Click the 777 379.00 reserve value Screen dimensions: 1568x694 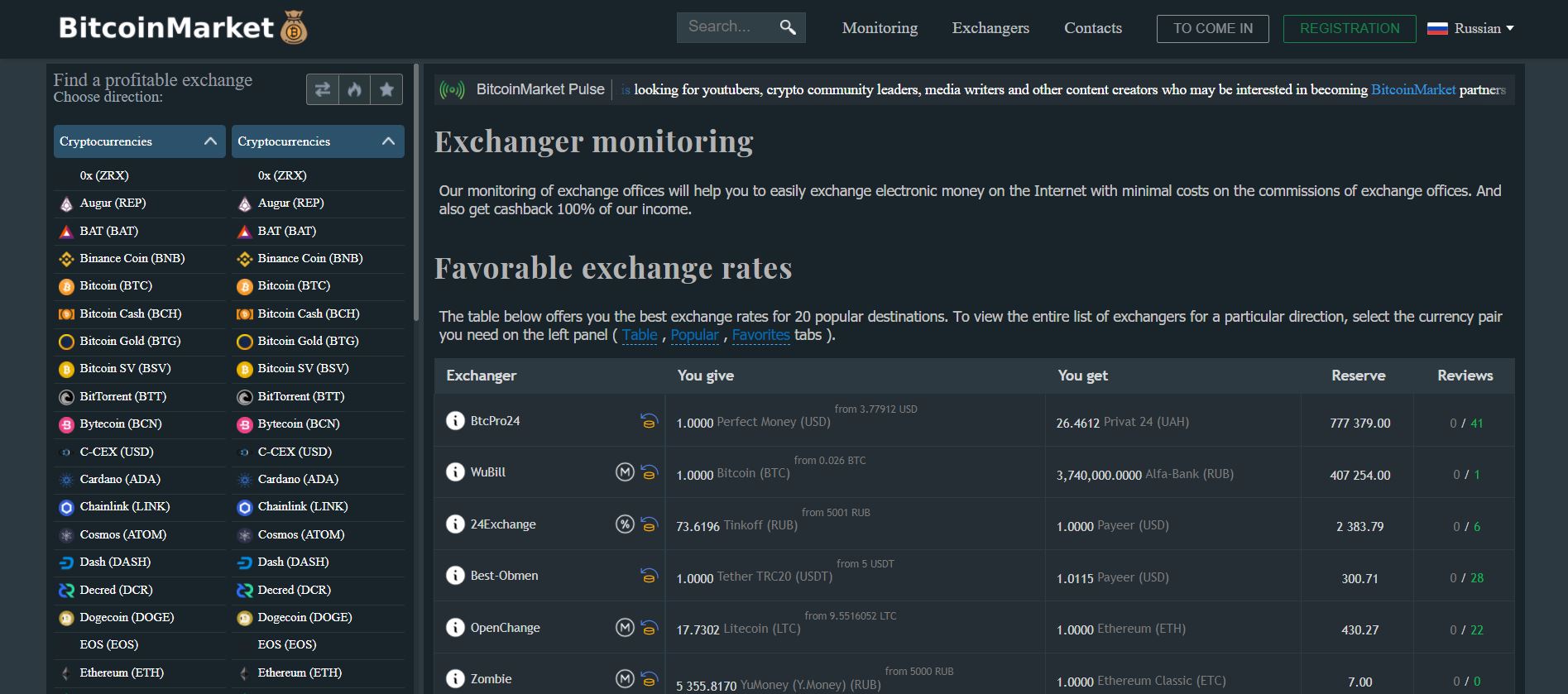click(1359, 424)
